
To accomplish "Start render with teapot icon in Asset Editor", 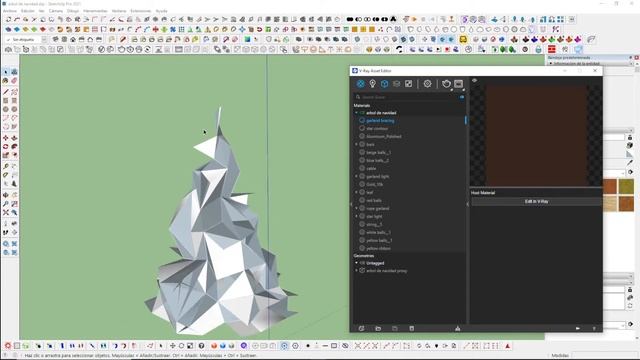I will pyautogui.click(x=446, y=84).
